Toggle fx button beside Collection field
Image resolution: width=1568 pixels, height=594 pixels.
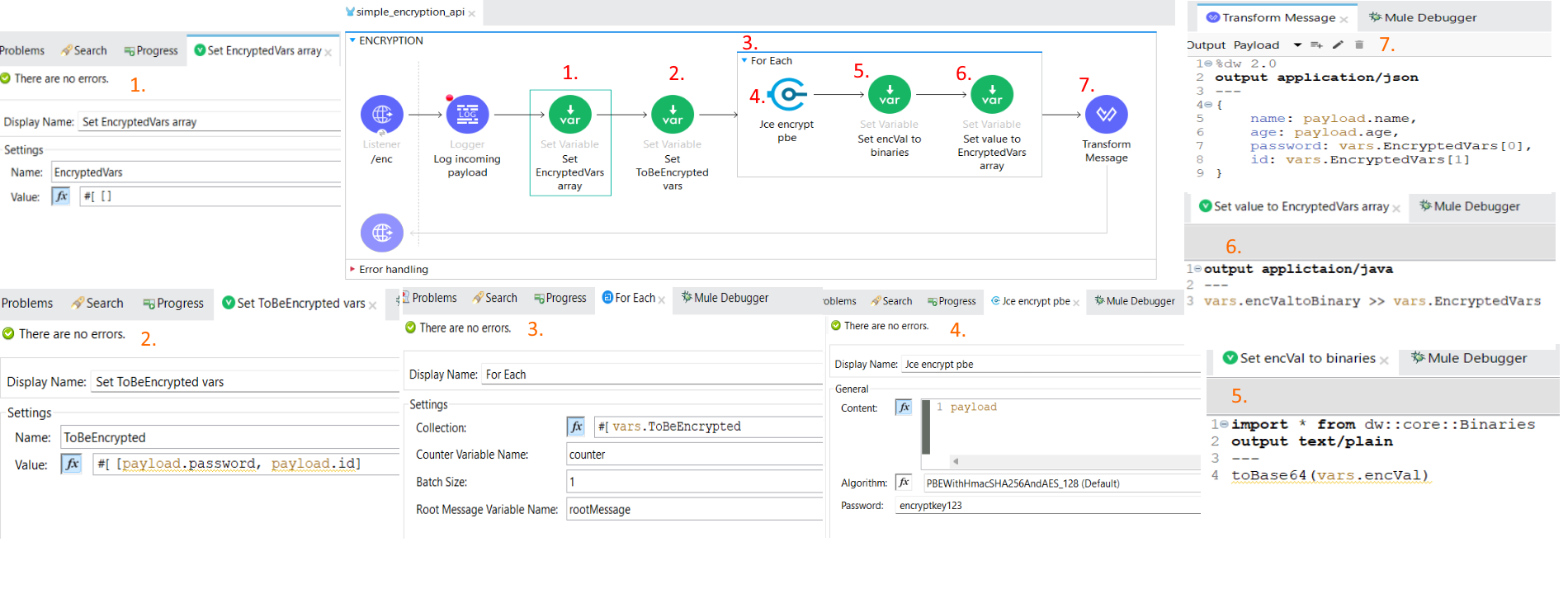[x=576, y=427]
